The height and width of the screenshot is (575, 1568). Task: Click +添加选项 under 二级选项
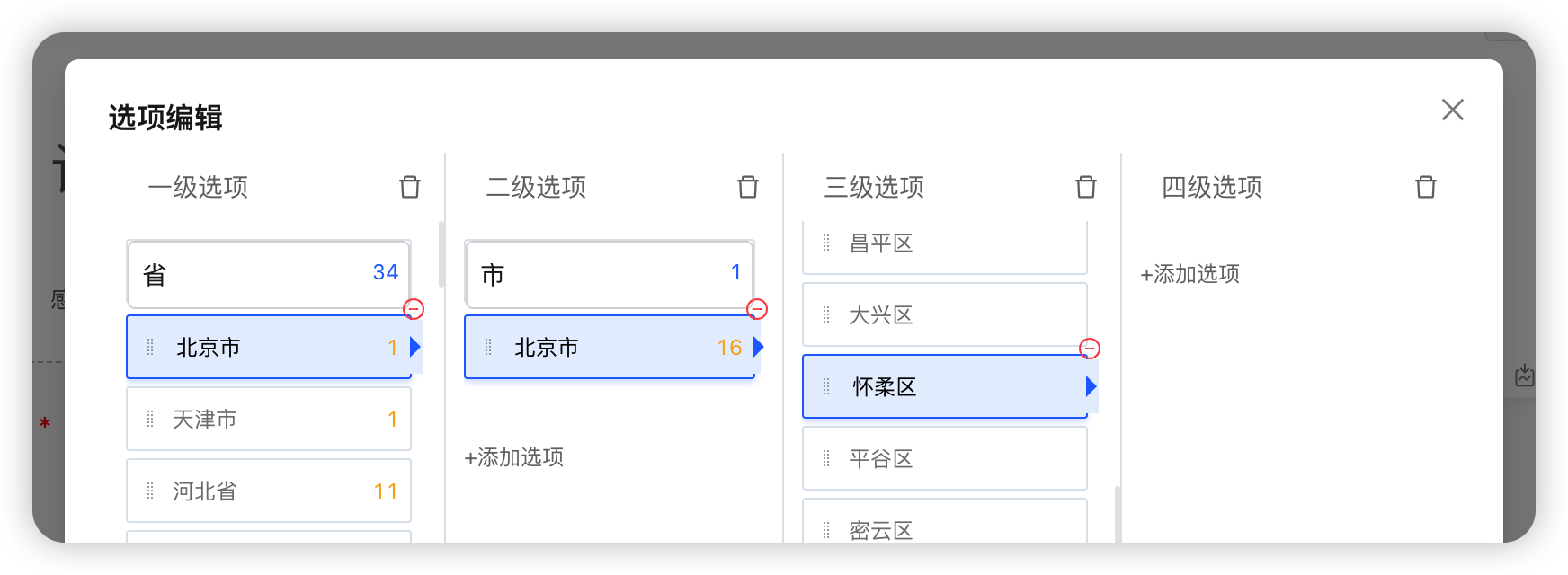coord(514,457)
